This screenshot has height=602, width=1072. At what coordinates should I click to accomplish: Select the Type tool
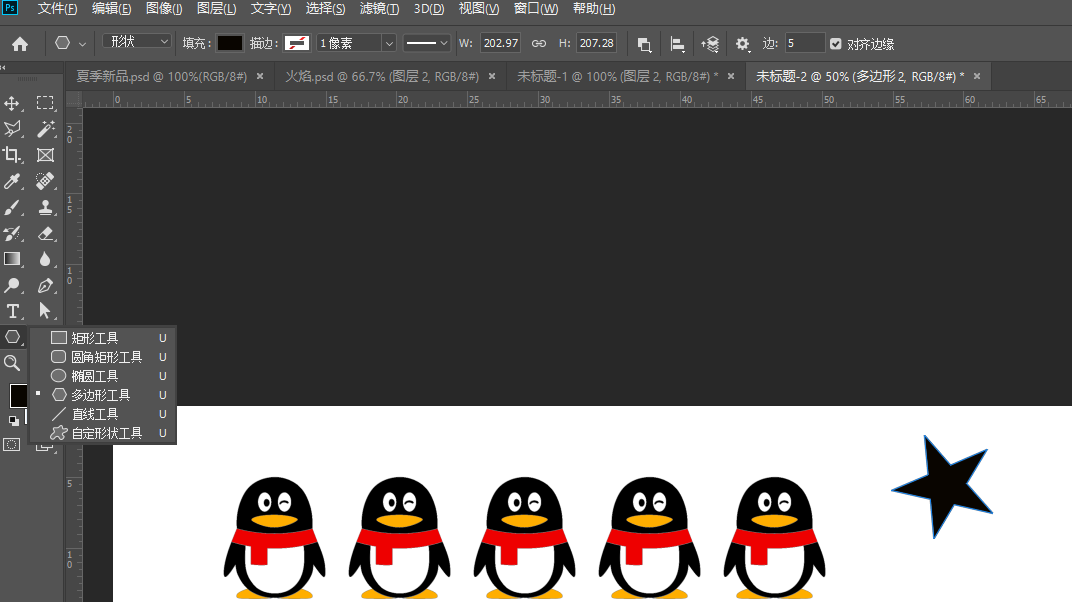12,311
